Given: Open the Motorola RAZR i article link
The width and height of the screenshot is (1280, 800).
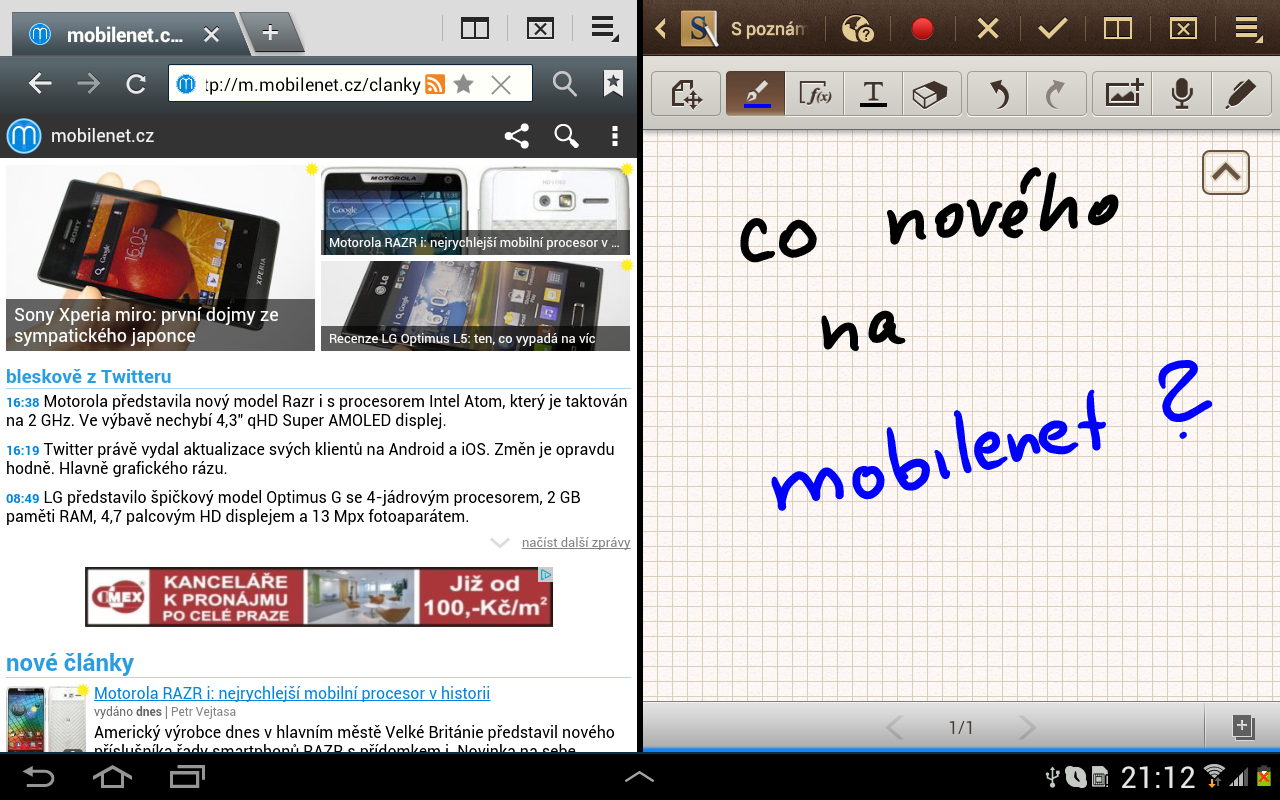Looking at the screenshot, I should click(291, 692).
